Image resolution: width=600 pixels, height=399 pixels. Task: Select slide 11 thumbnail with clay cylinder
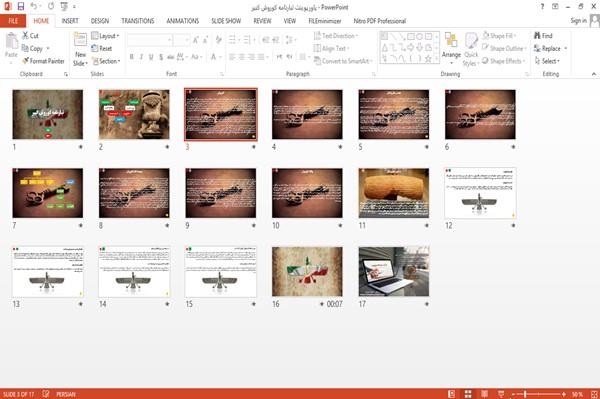tap(394, 193)
